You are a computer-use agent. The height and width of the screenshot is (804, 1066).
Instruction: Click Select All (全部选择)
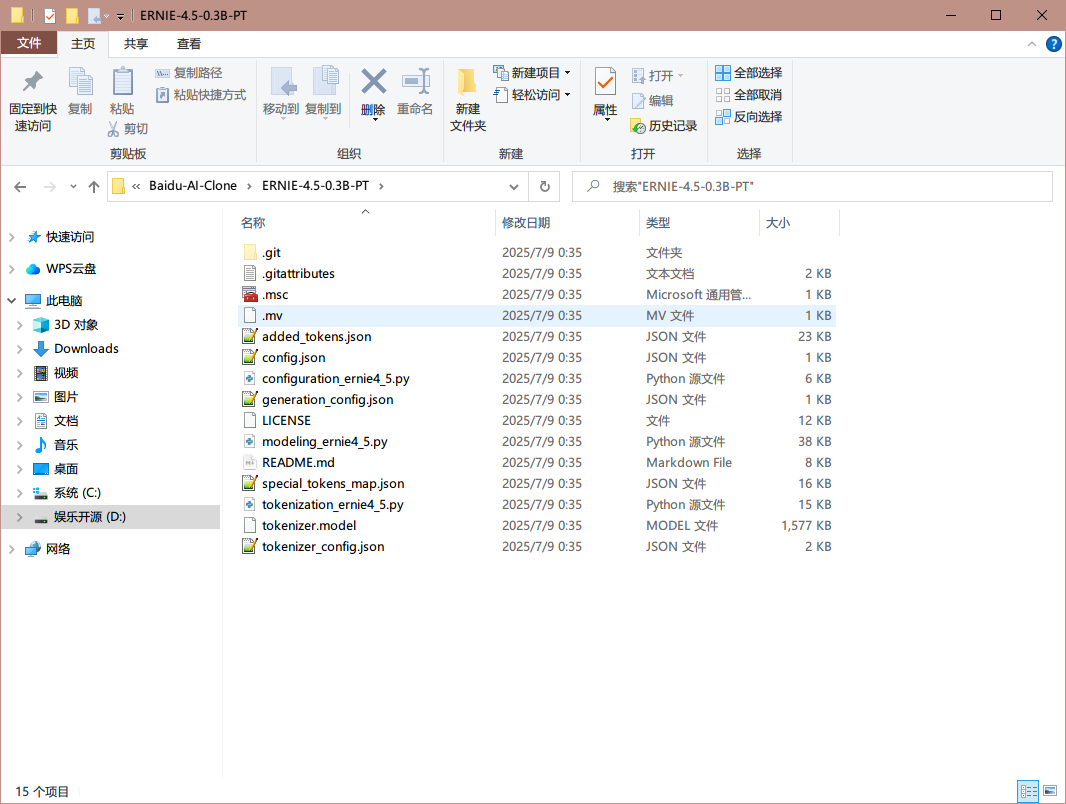(x=749, y=73)
